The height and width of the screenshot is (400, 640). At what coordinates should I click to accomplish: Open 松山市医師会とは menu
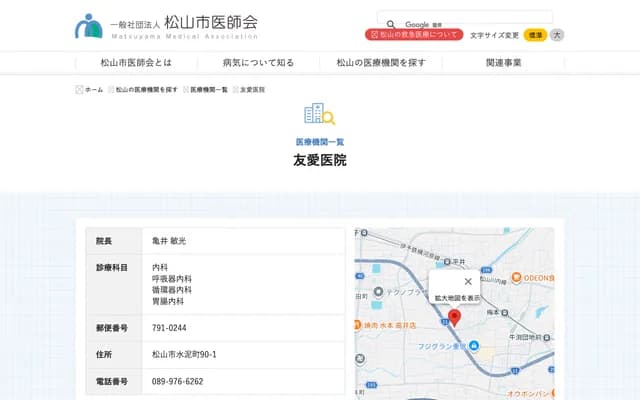[x=136, y=62]
